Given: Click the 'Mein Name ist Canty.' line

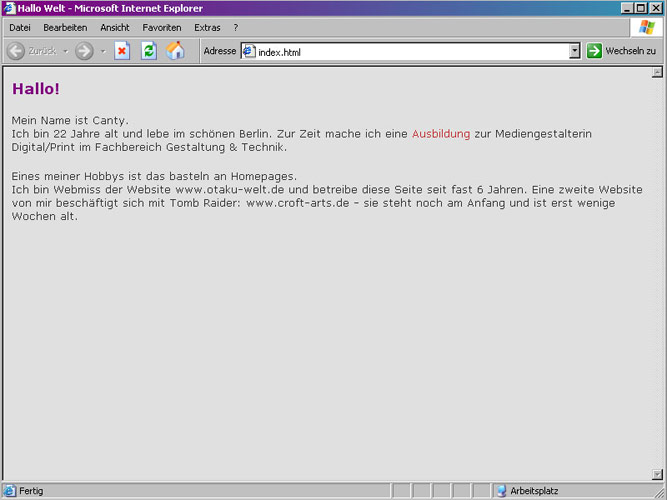Looking at the screenshot, I should pos(70,120).
